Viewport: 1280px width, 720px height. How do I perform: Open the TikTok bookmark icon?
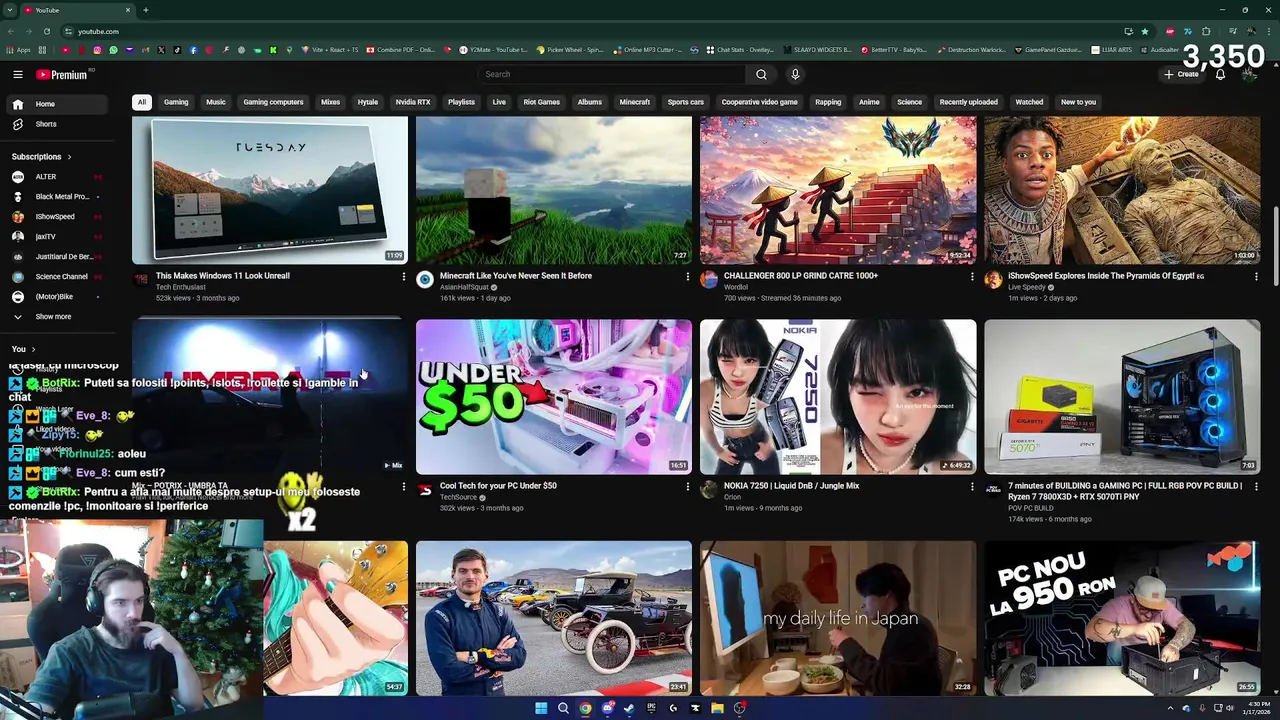[177, 50]
